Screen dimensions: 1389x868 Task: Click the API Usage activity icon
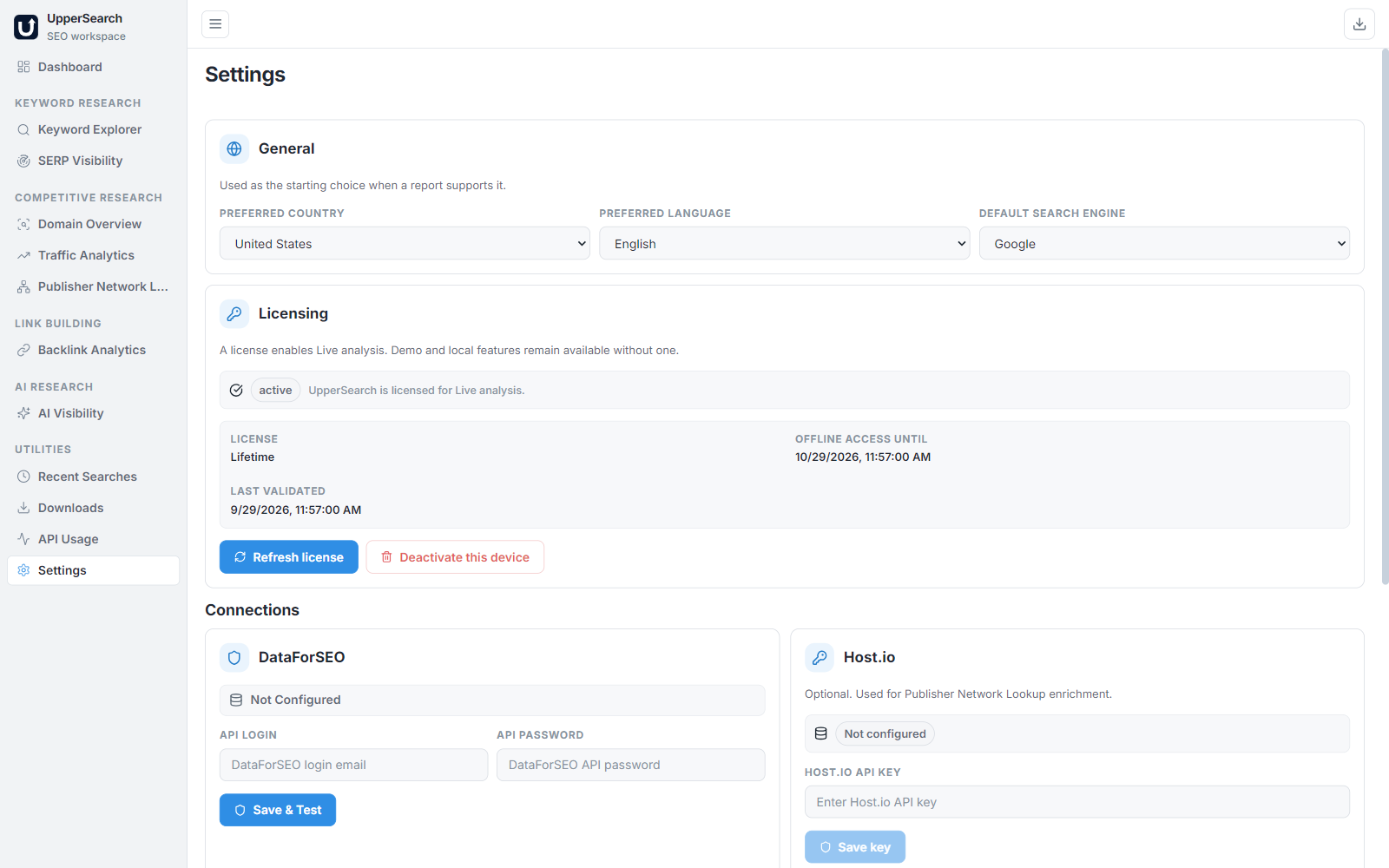click(23, 539)
